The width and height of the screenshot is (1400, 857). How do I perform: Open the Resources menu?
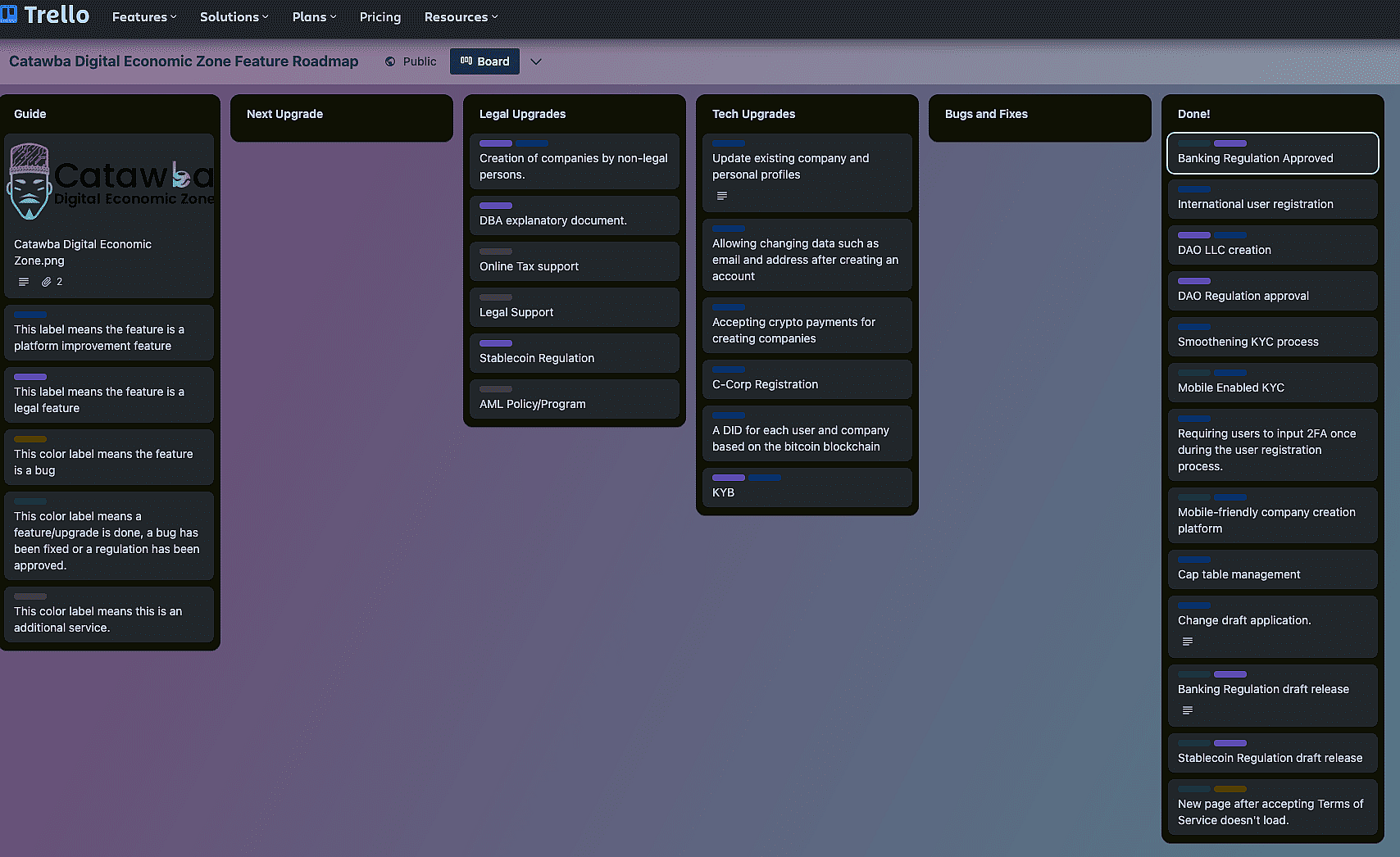coord(461,17)
